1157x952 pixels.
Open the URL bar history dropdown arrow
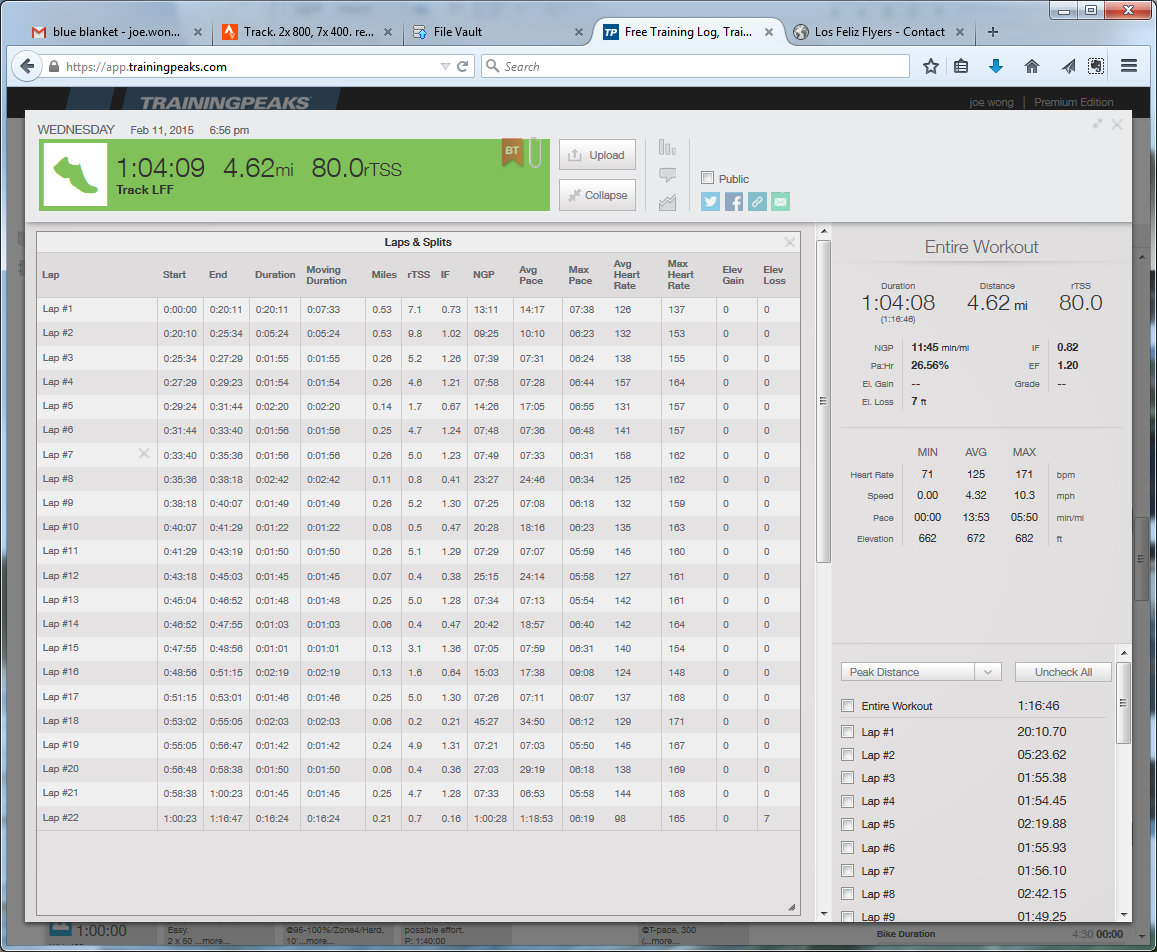[445, 67]
